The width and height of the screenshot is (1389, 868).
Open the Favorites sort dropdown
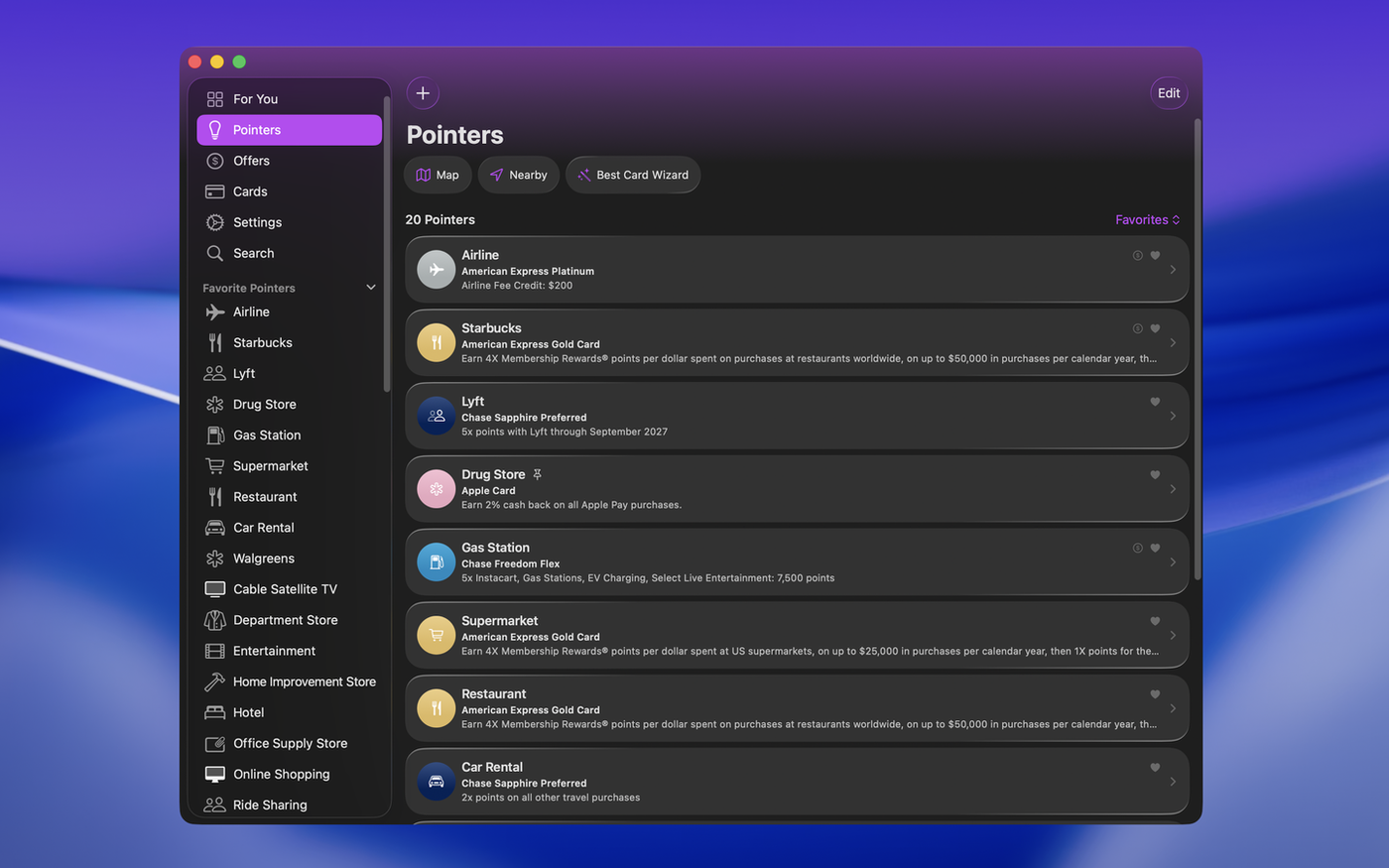click(1147, 220)
